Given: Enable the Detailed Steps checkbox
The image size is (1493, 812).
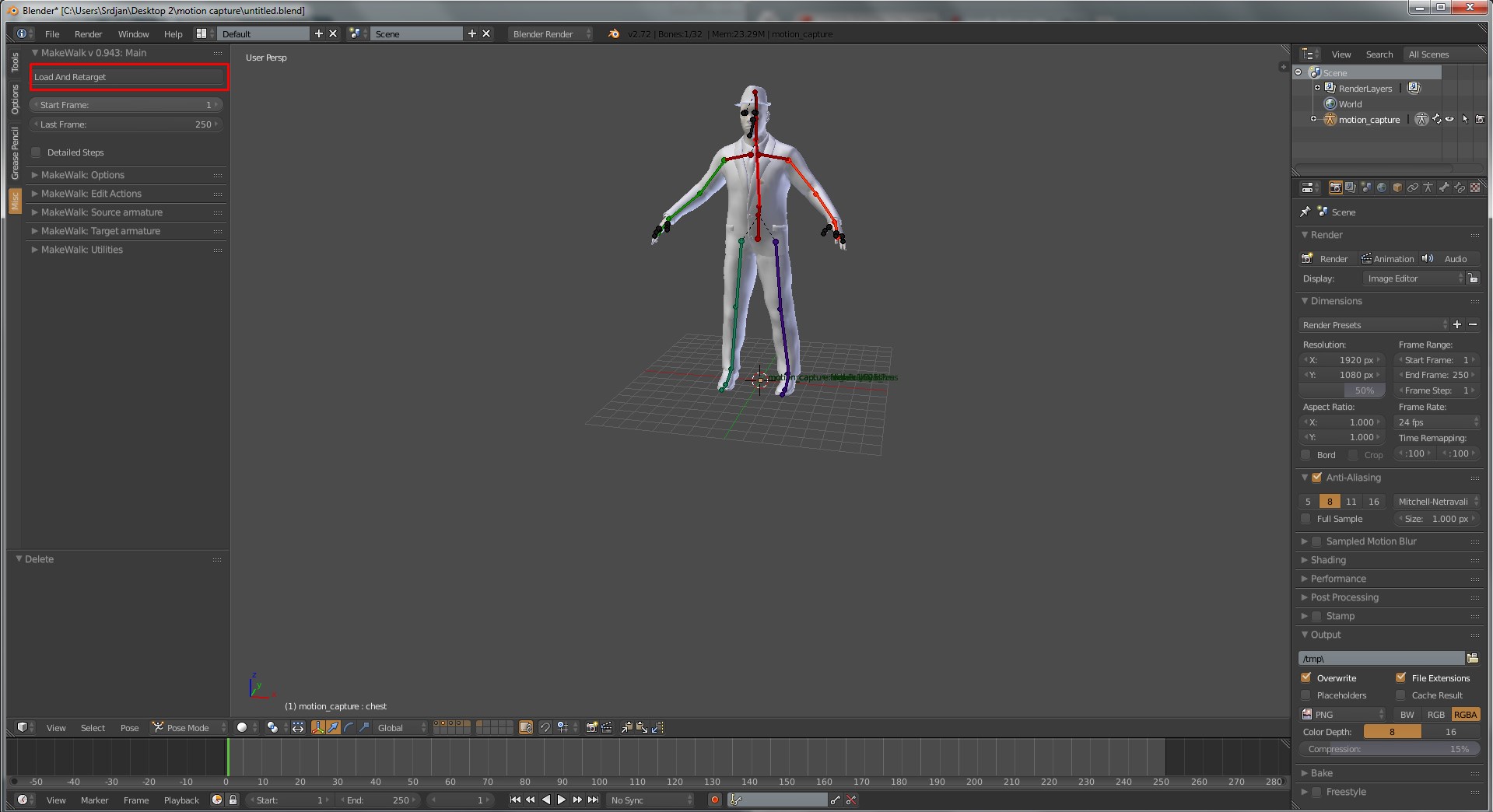Looking at the screenshot, I should (37, 152).
